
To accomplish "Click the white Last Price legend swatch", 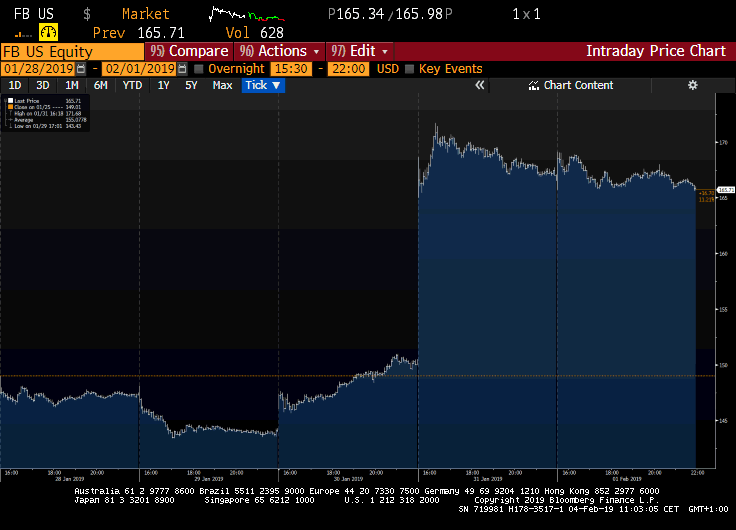I will coord(10,100).
